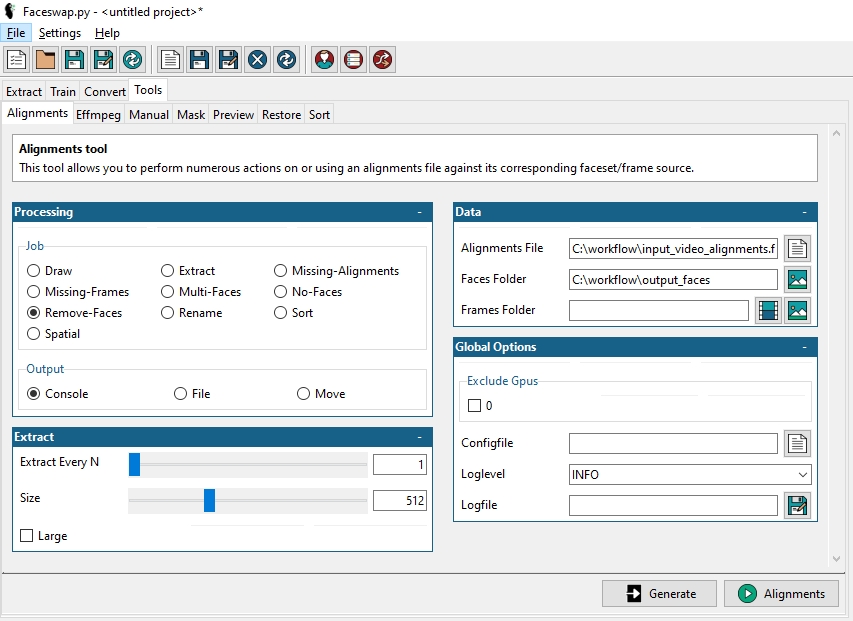The width and height of the screenshot is (853, 621).
Task: Open the Loglevel dropdown
Action: click(690, 475)
